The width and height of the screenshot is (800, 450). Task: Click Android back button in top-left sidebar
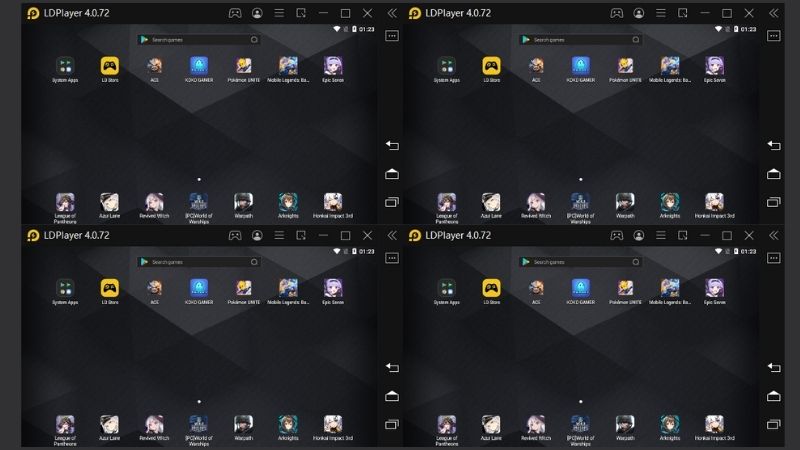392,145
